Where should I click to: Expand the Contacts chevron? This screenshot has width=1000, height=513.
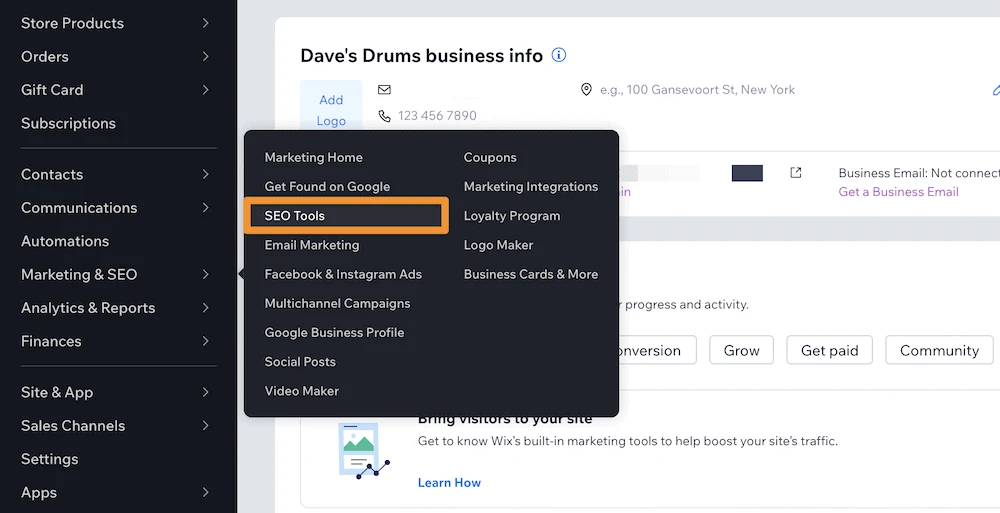click(x=205, y=174)
